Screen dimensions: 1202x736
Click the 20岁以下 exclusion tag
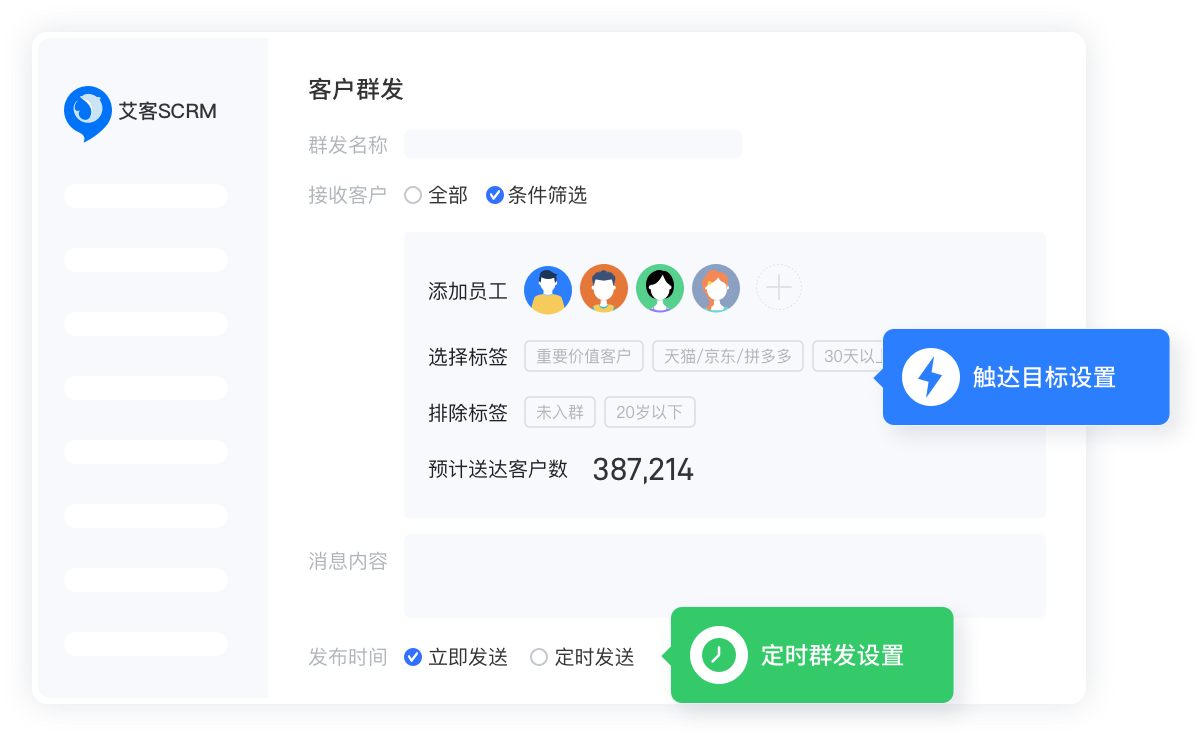pos(649,412)
